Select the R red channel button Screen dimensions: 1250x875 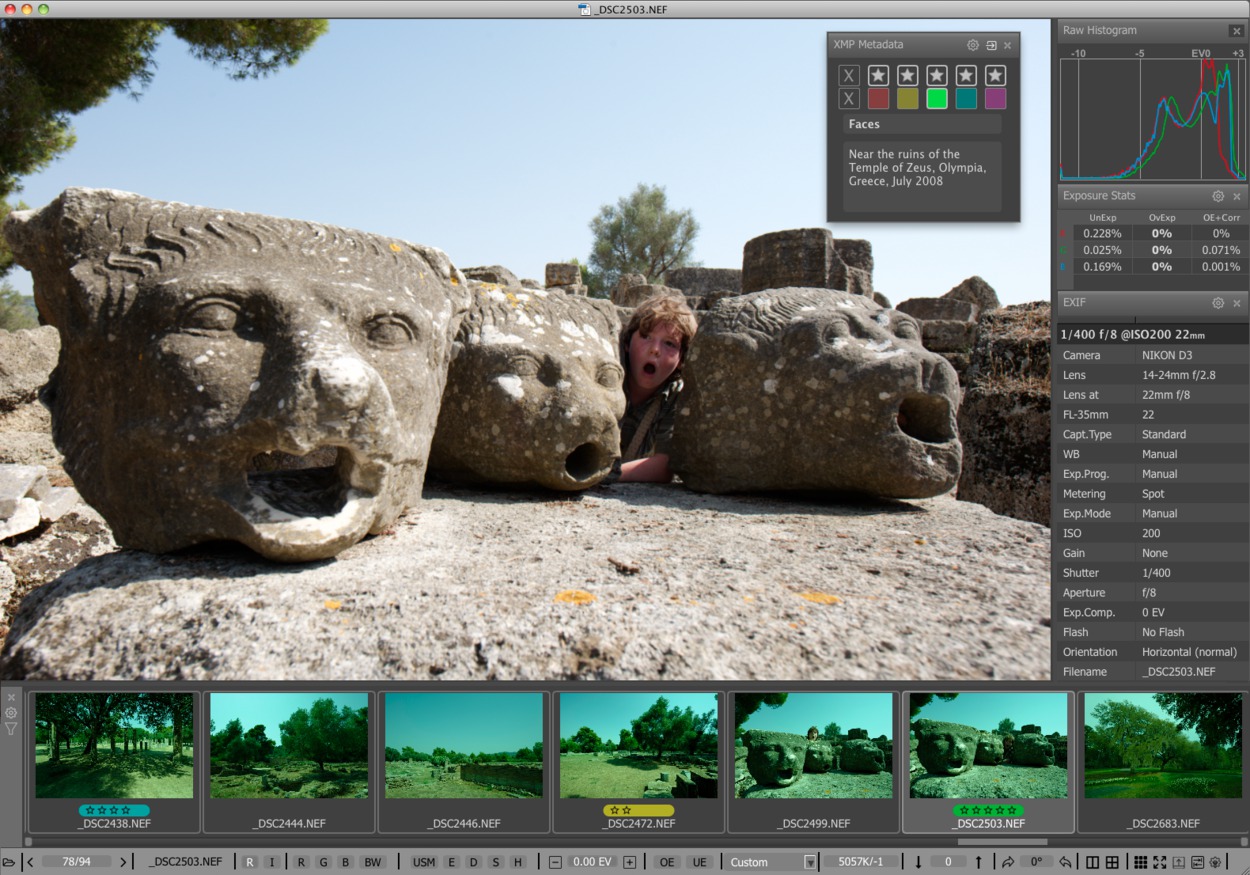click(x=301, y=862)
